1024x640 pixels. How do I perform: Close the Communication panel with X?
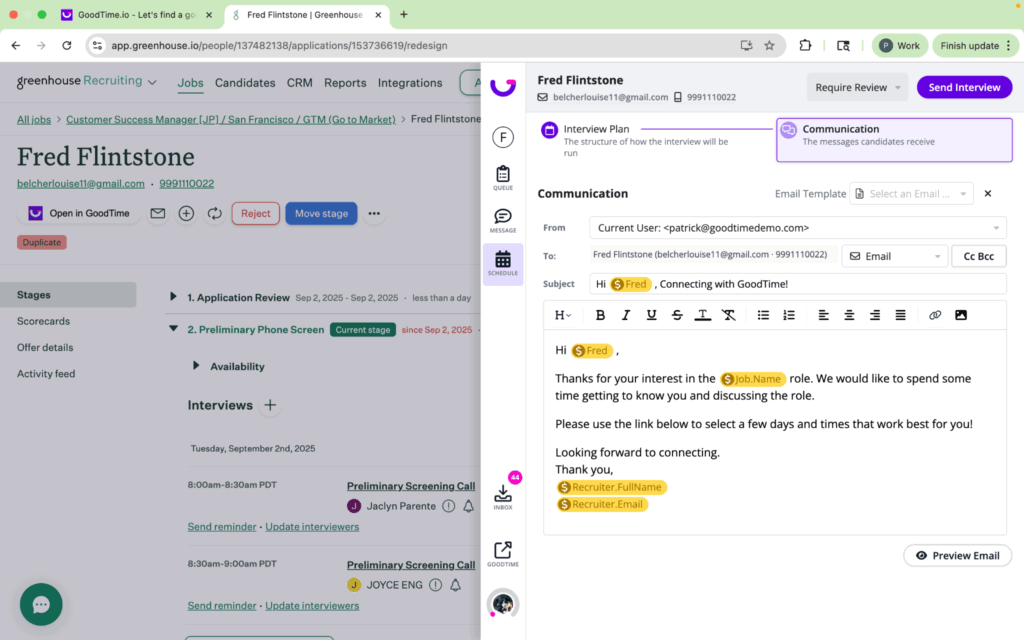tap(988, 194)
